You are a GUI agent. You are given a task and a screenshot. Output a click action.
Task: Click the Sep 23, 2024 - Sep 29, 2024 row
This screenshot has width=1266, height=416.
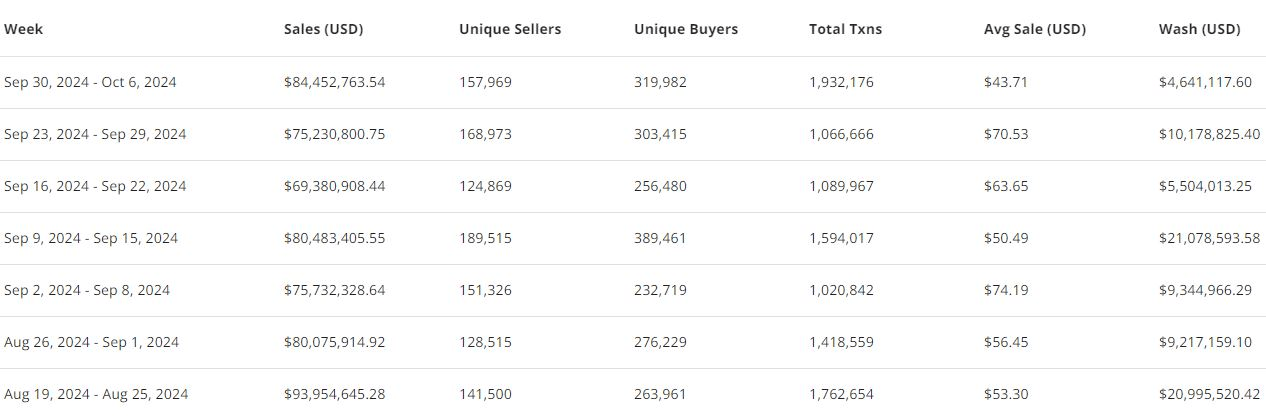coord(95,134)
